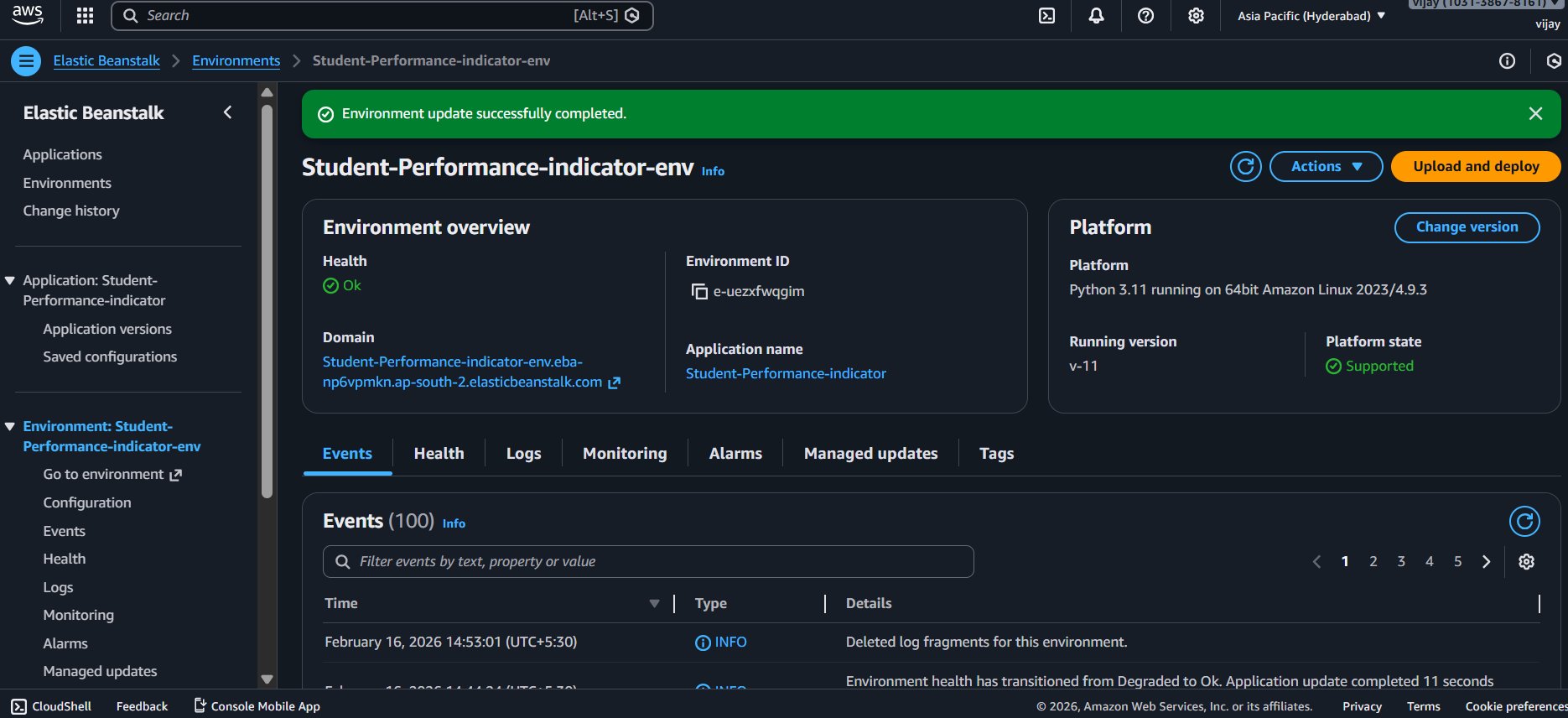Launch CloudShell from the top bar icon
Image resolution: width=1568 pixels, height=718 pixels.
(1046, 16)
